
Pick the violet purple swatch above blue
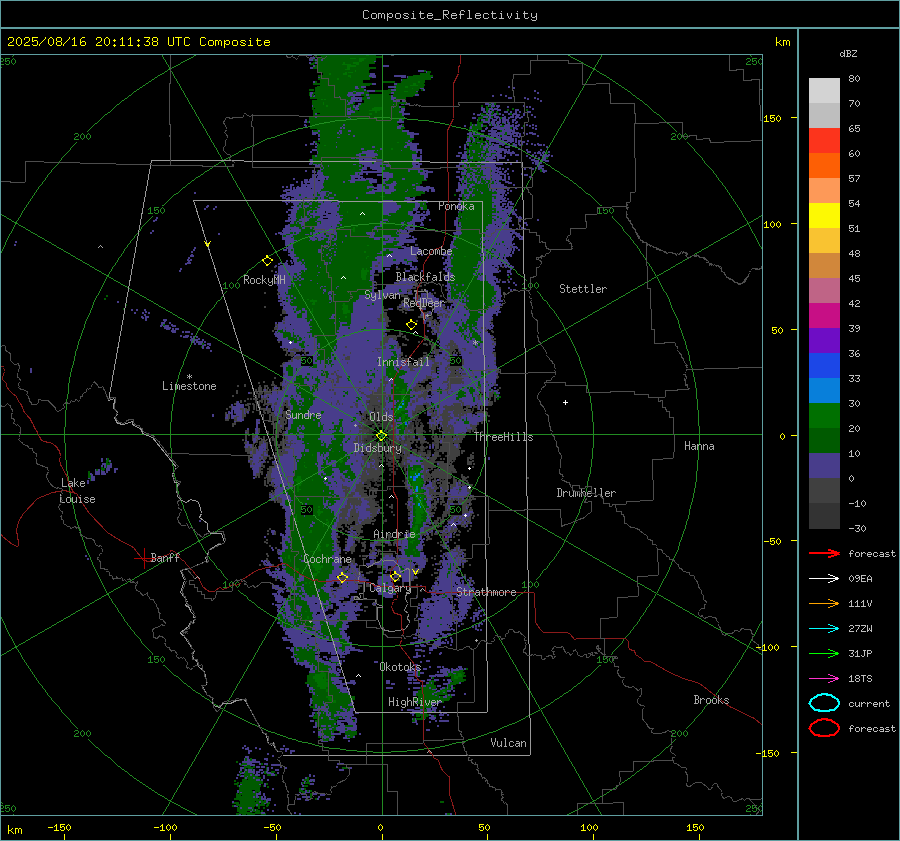824,340
